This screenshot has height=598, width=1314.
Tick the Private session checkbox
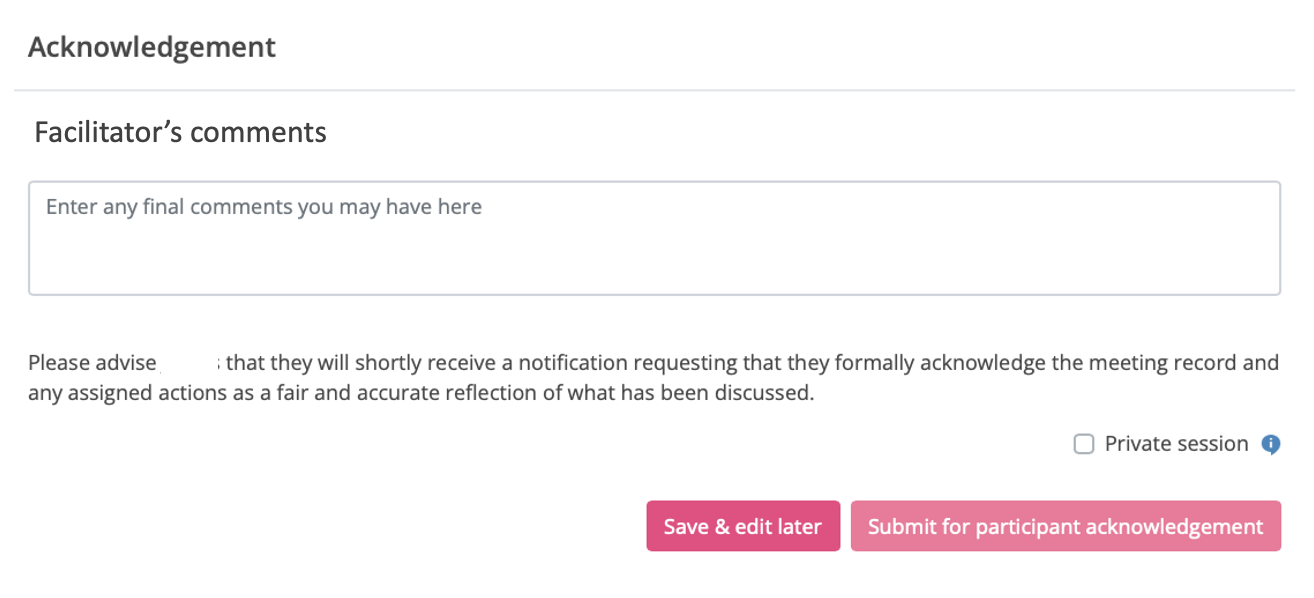(x=1084, y=444)
